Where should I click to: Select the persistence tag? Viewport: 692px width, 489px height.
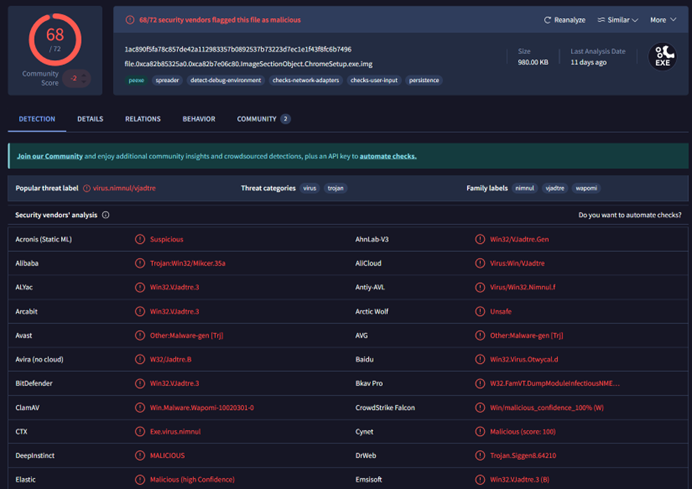424,80
